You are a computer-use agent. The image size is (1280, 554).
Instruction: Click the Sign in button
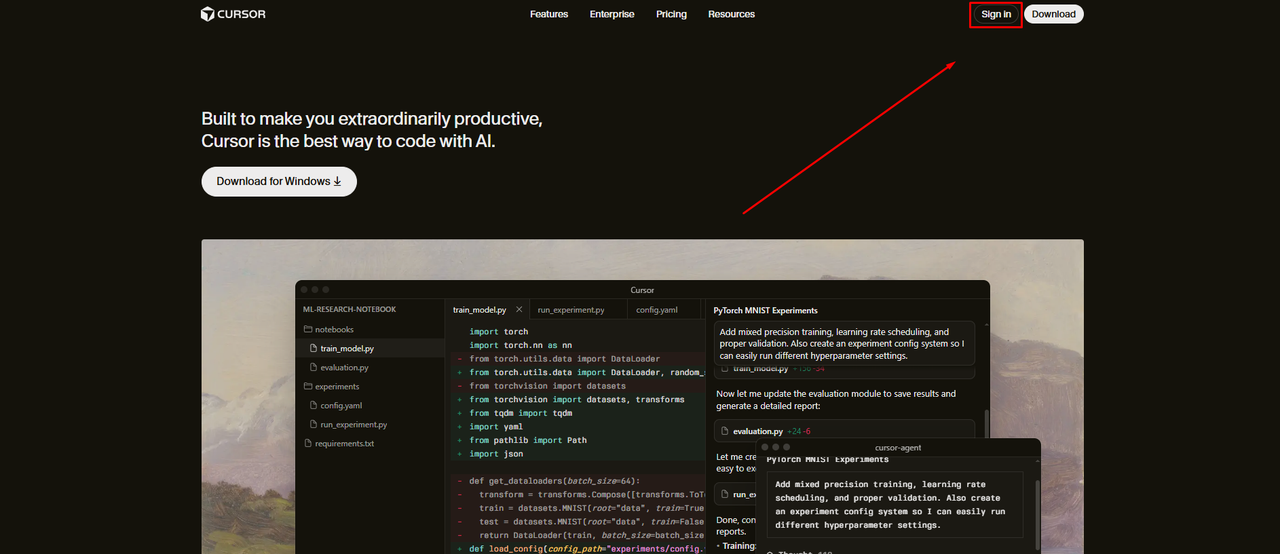(996, 14)
